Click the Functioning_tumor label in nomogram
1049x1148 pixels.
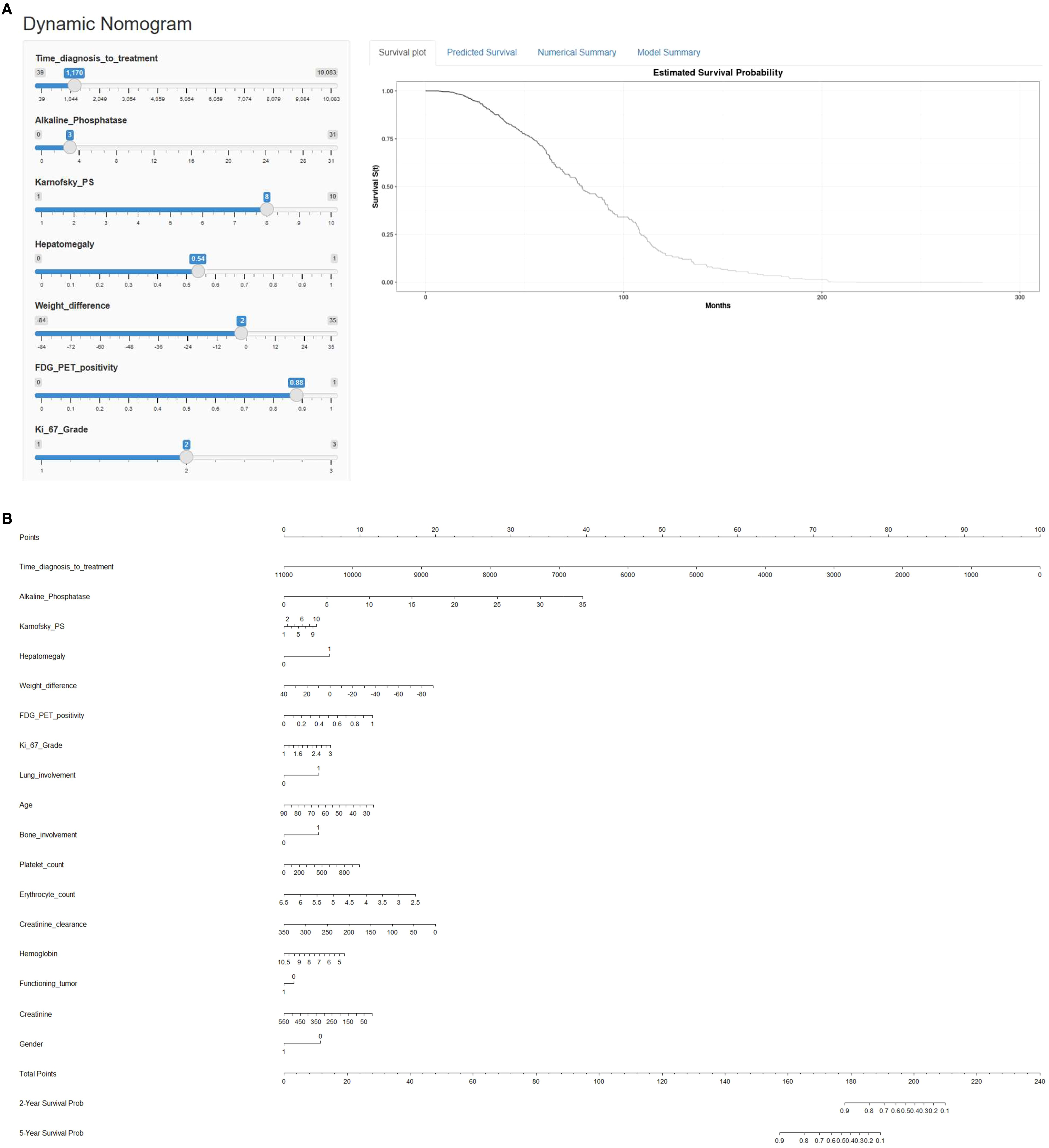click(x=48, y=984)
